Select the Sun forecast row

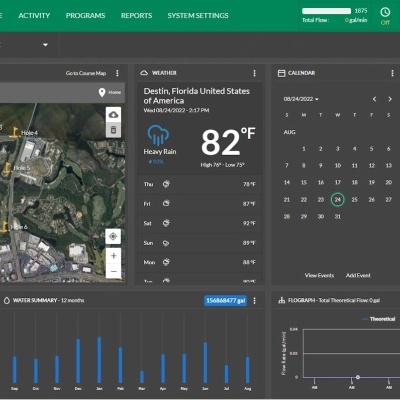coord(200,243)
